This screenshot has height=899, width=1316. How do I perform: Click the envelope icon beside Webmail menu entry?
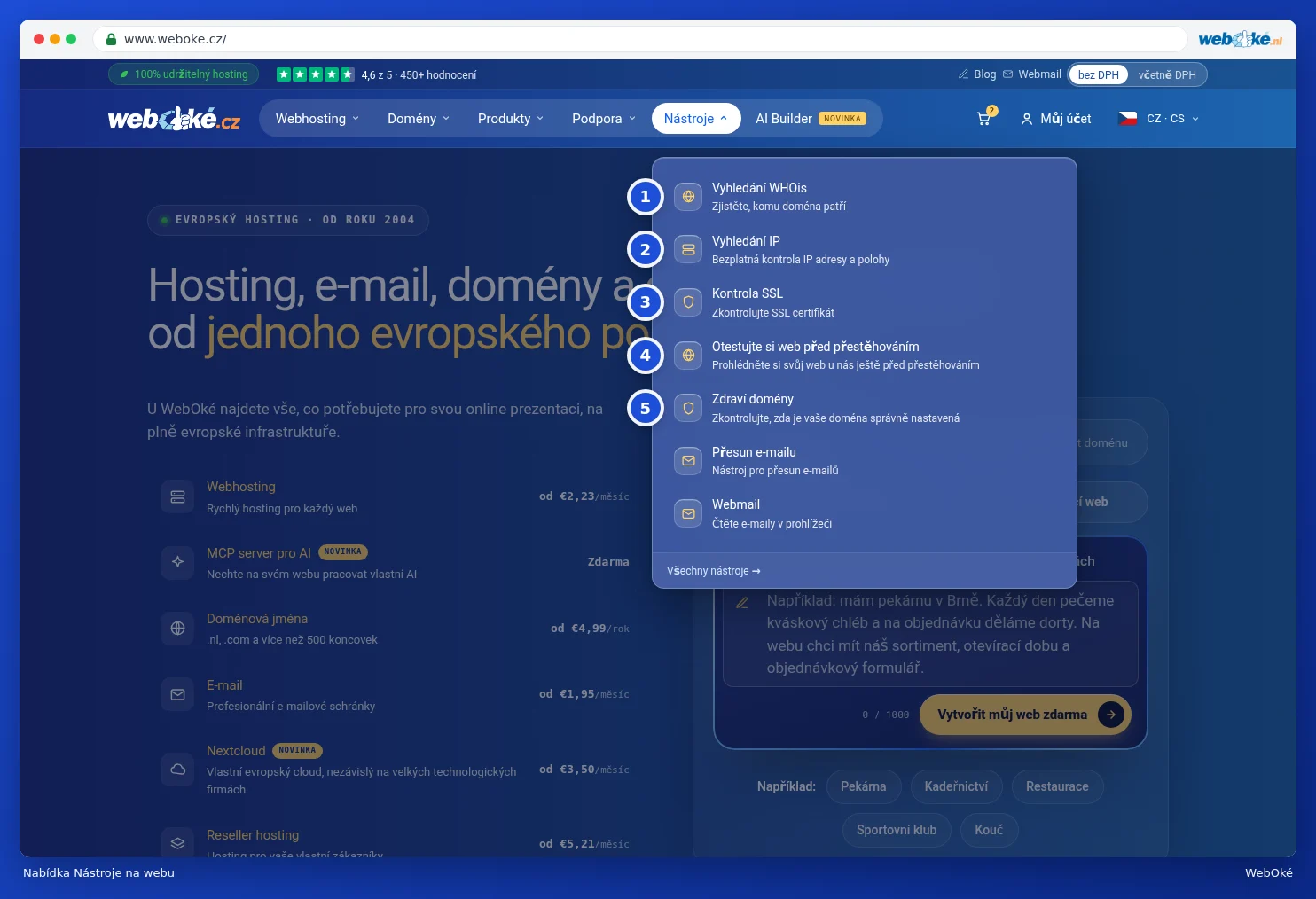(688, 513)
